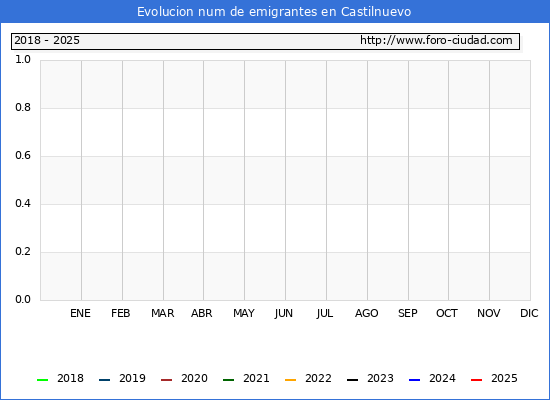Click the 1.0 y-axis value
This screenshot has width=550, height=400.
point(23,60)
